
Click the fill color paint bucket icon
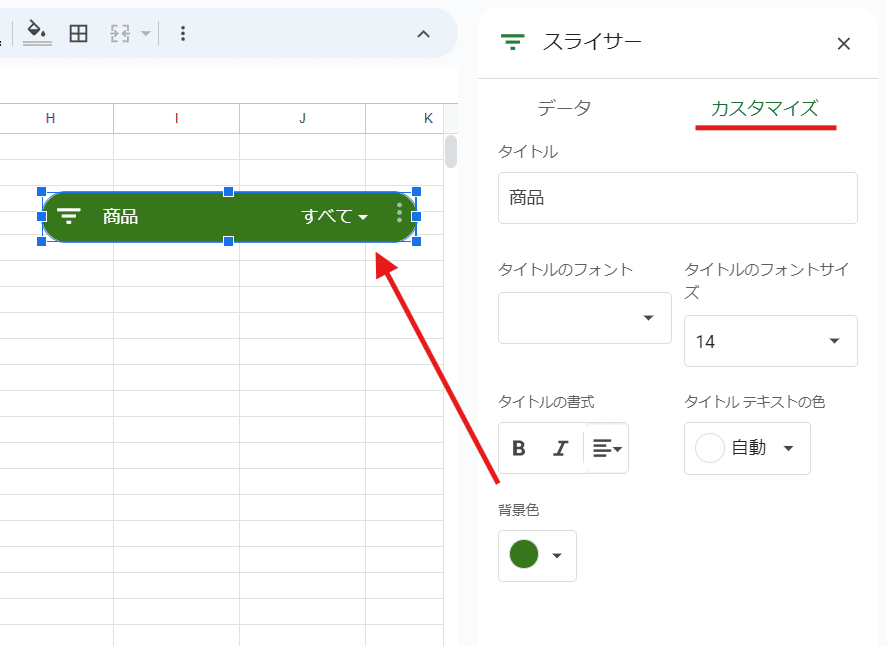click(37, 33)
